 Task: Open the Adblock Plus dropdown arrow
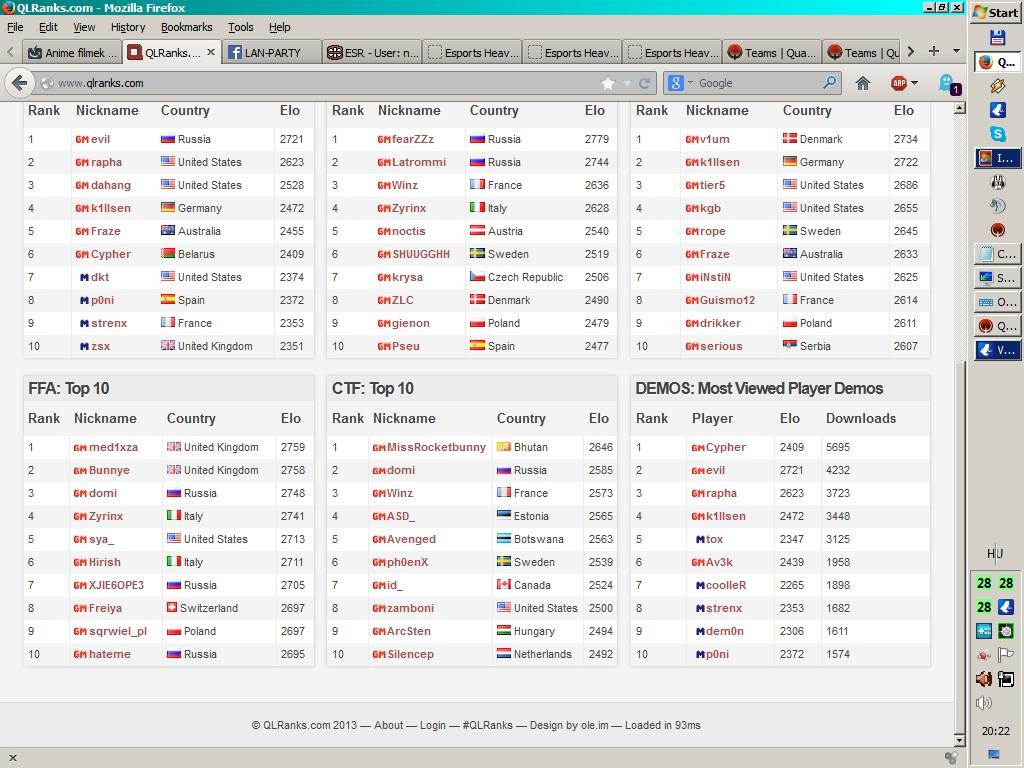[x=914, y=83]
